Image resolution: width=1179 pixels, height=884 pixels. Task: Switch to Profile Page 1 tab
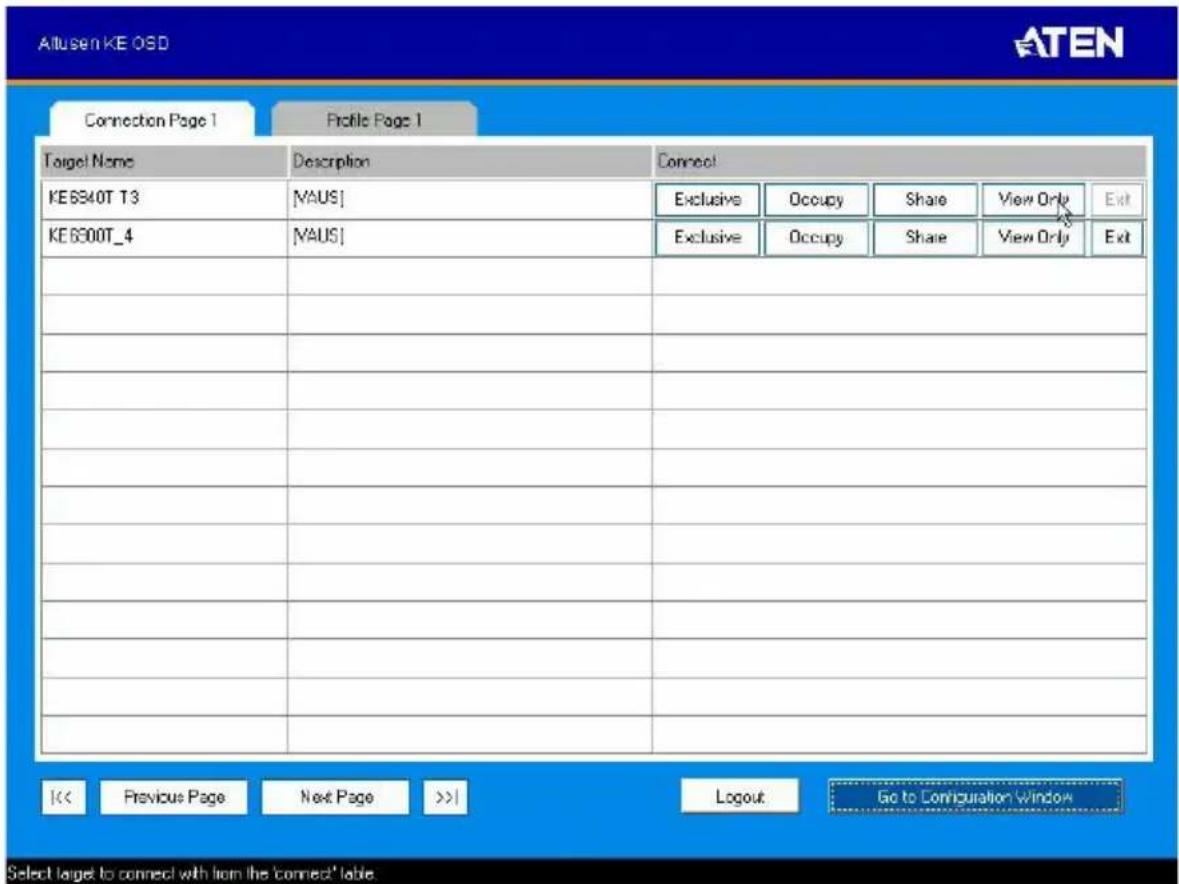pos(374,120)
